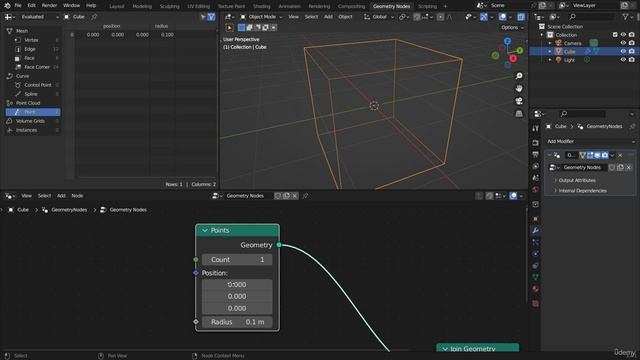Screen dimensions: 640x360
Task: Click the Radius 0.1 m field
Action: (x=237, y=322)
